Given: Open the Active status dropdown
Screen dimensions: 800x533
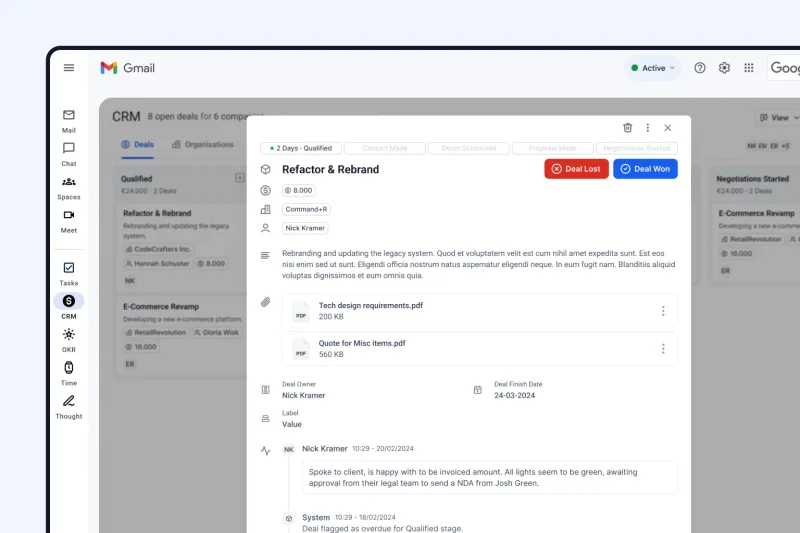Looking at the screenshot, I should (653, 68).
